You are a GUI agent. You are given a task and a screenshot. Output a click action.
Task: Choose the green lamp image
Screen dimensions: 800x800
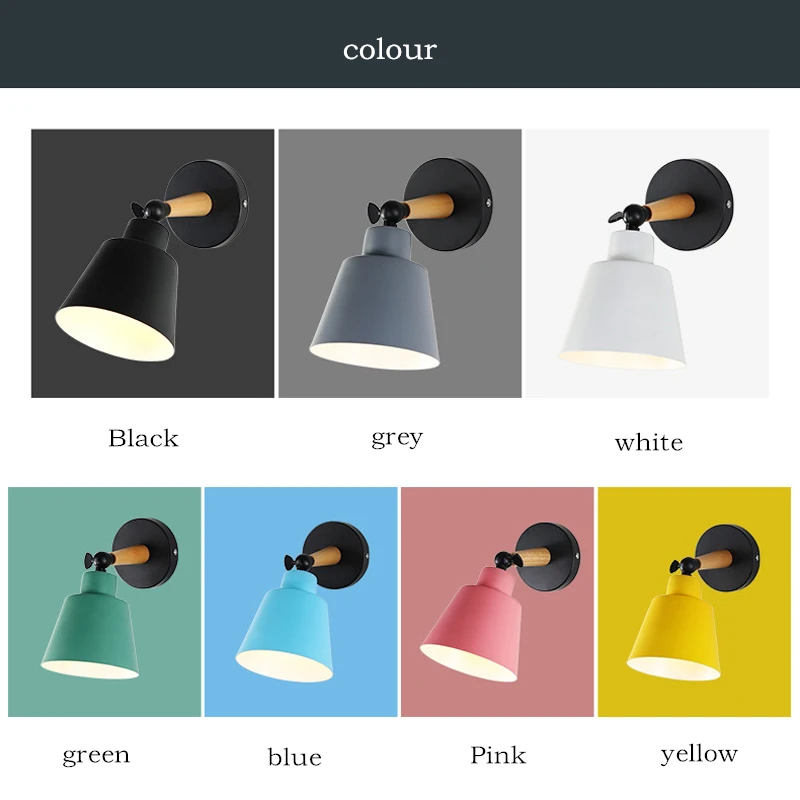[105, 602]
